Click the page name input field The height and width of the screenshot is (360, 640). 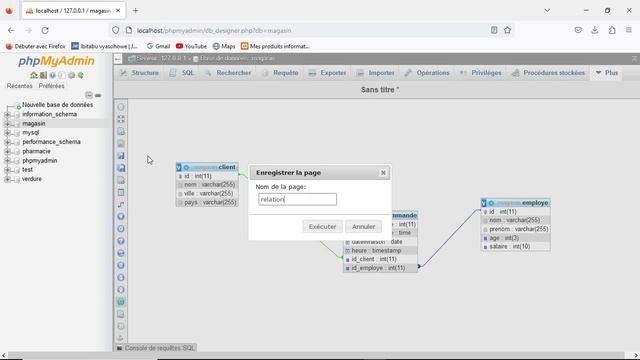[298, 199]
